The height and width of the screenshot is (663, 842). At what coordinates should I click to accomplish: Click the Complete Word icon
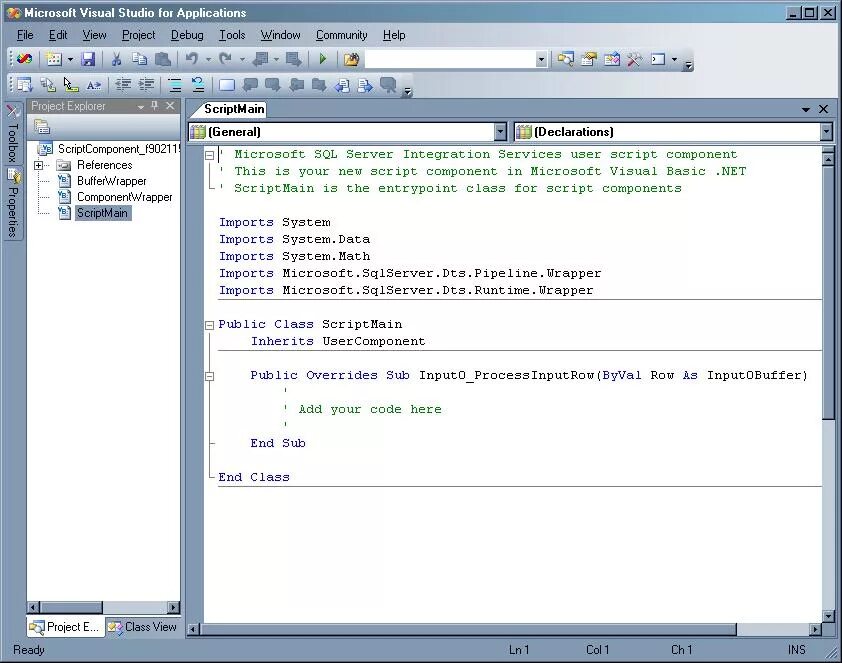[x=94, y=85]
